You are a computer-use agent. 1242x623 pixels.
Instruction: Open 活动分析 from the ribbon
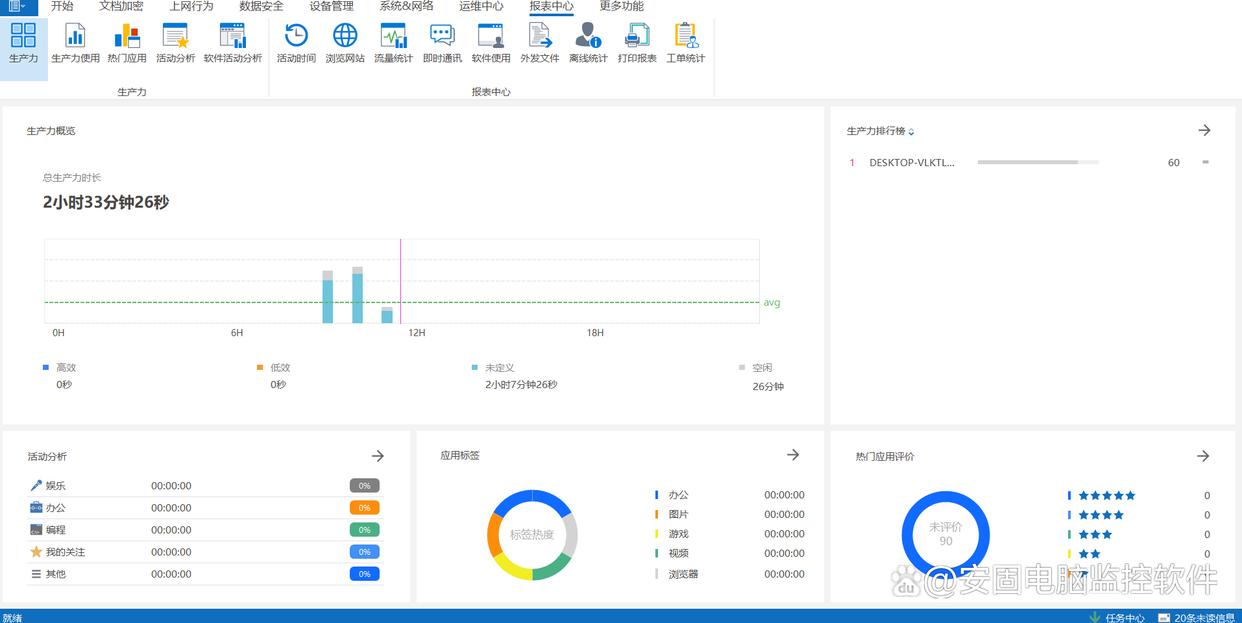pyautogui.click(x=175, y=42)
